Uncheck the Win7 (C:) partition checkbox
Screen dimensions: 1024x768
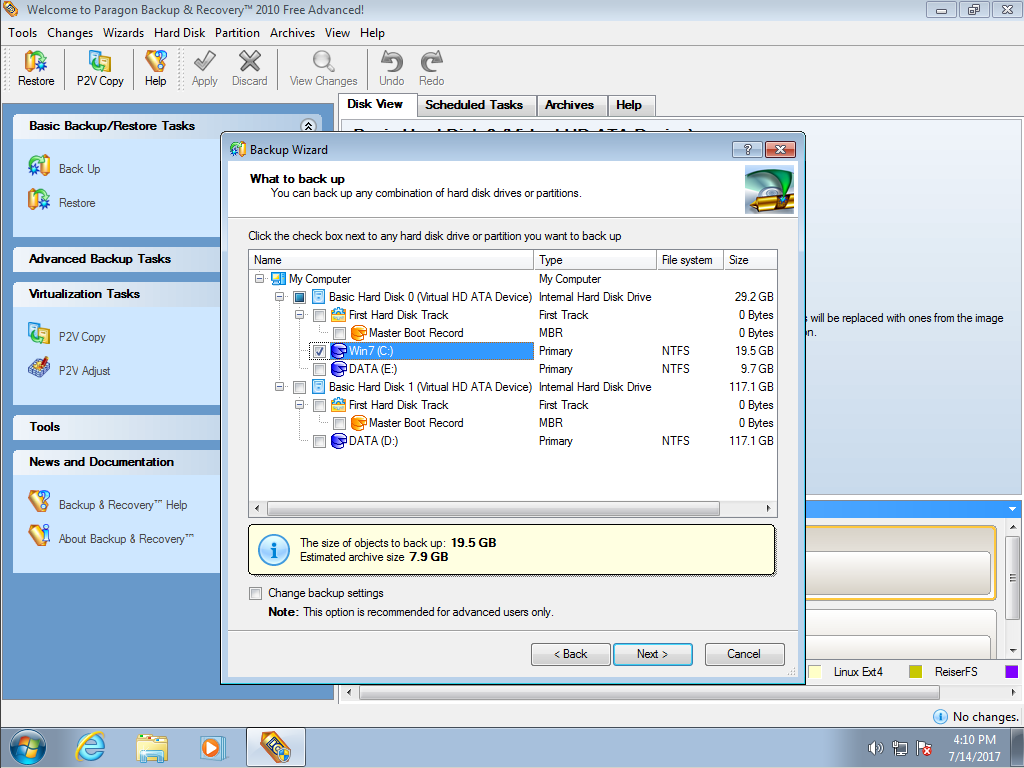coord(319,351)
